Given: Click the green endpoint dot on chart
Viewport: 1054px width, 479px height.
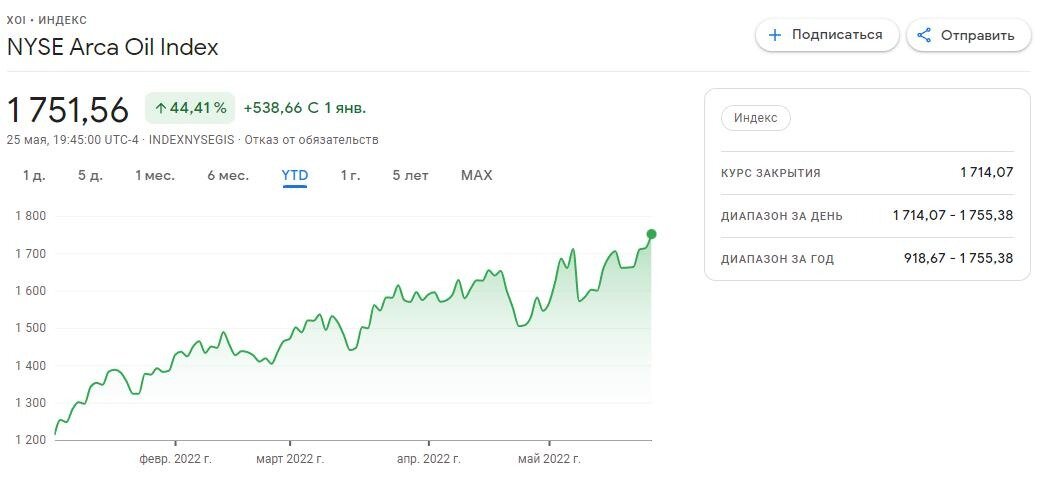Looking at the screenshot, I should (651, 234).
